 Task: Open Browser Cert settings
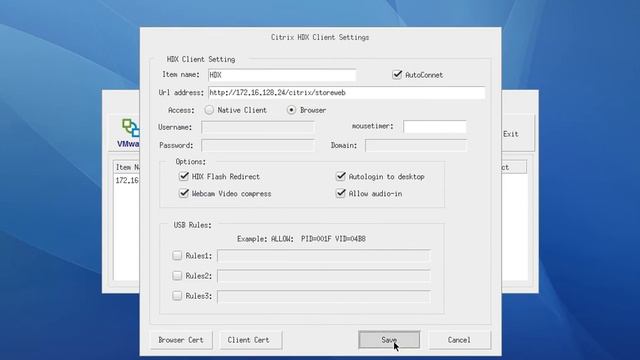[x=181, y=340]
